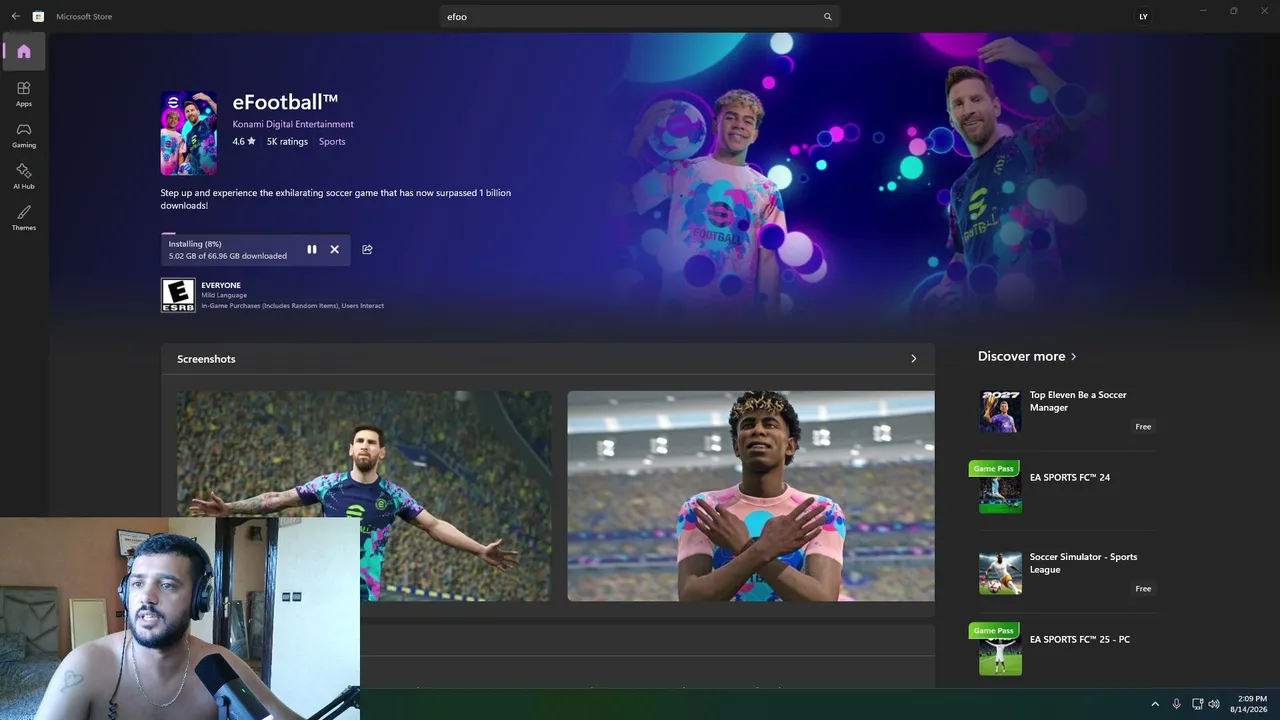Click the ESRB Everyone rating badge
Image resolution: width=1280 pixels, height=720 pixels.
(178, 295)
